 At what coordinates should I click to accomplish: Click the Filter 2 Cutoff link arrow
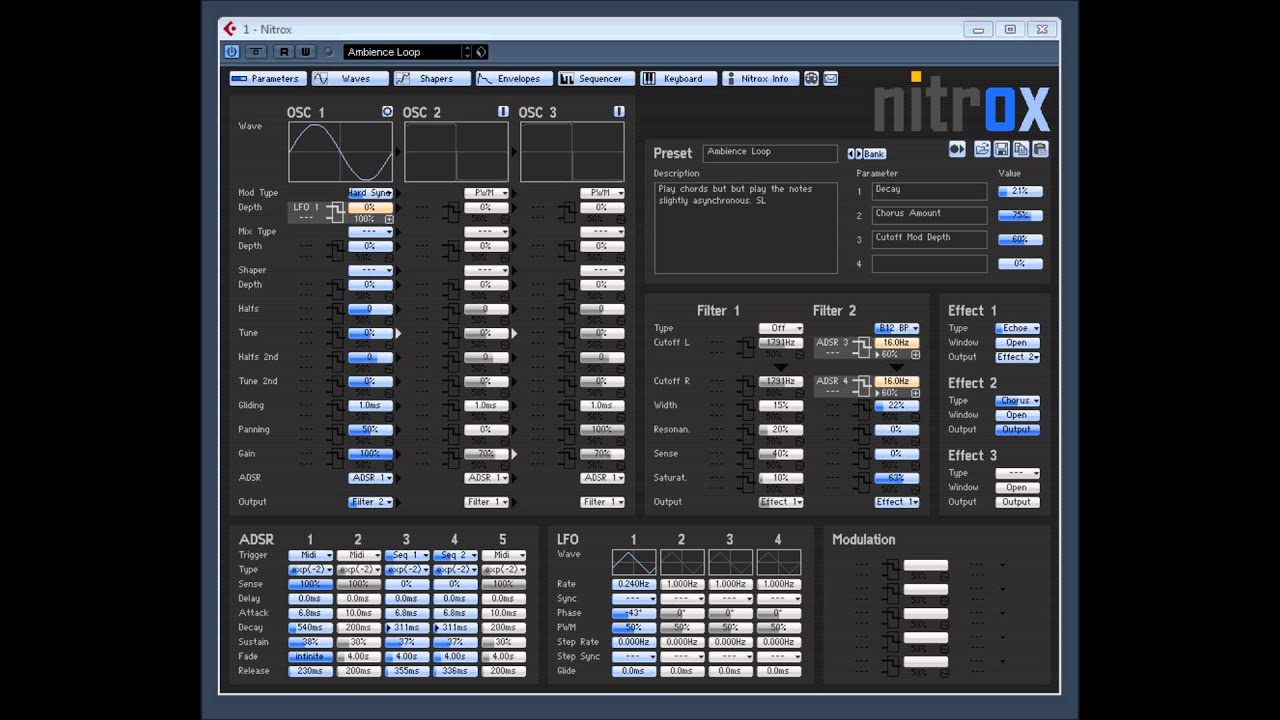coord(896,367)
